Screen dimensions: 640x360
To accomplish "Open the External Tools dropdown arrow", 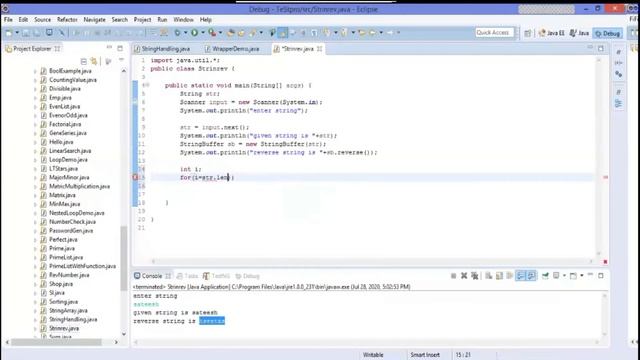I will pyautogui.click(x=220, y=33).
